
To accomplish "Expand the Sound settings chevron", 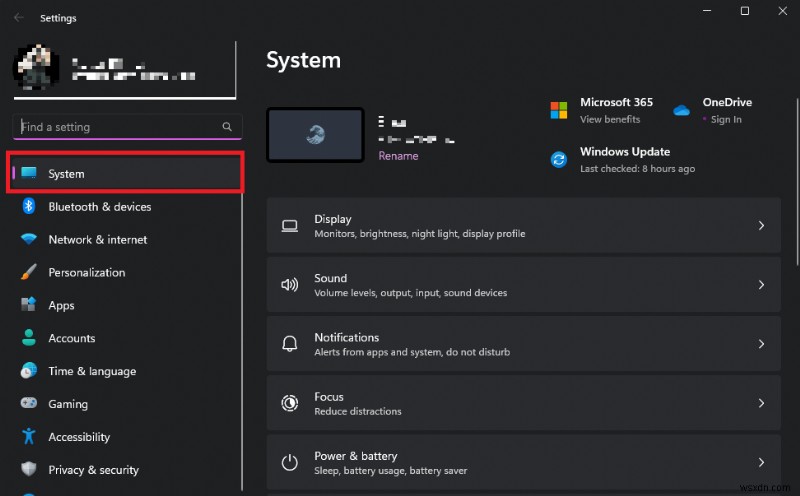I will (761, 285).
